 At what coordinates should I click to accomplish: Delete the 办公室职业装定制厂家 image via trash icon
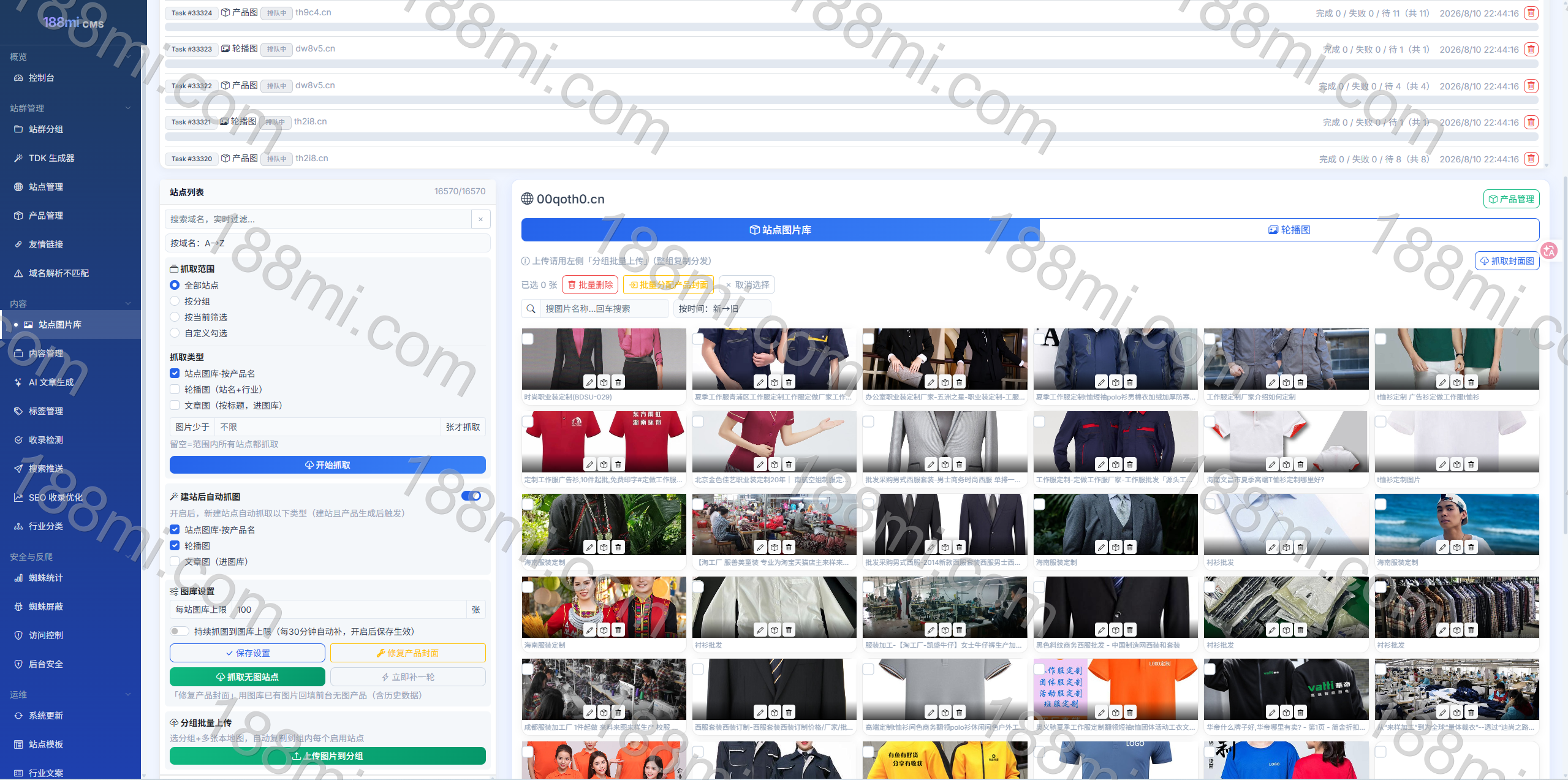(960, 382)
